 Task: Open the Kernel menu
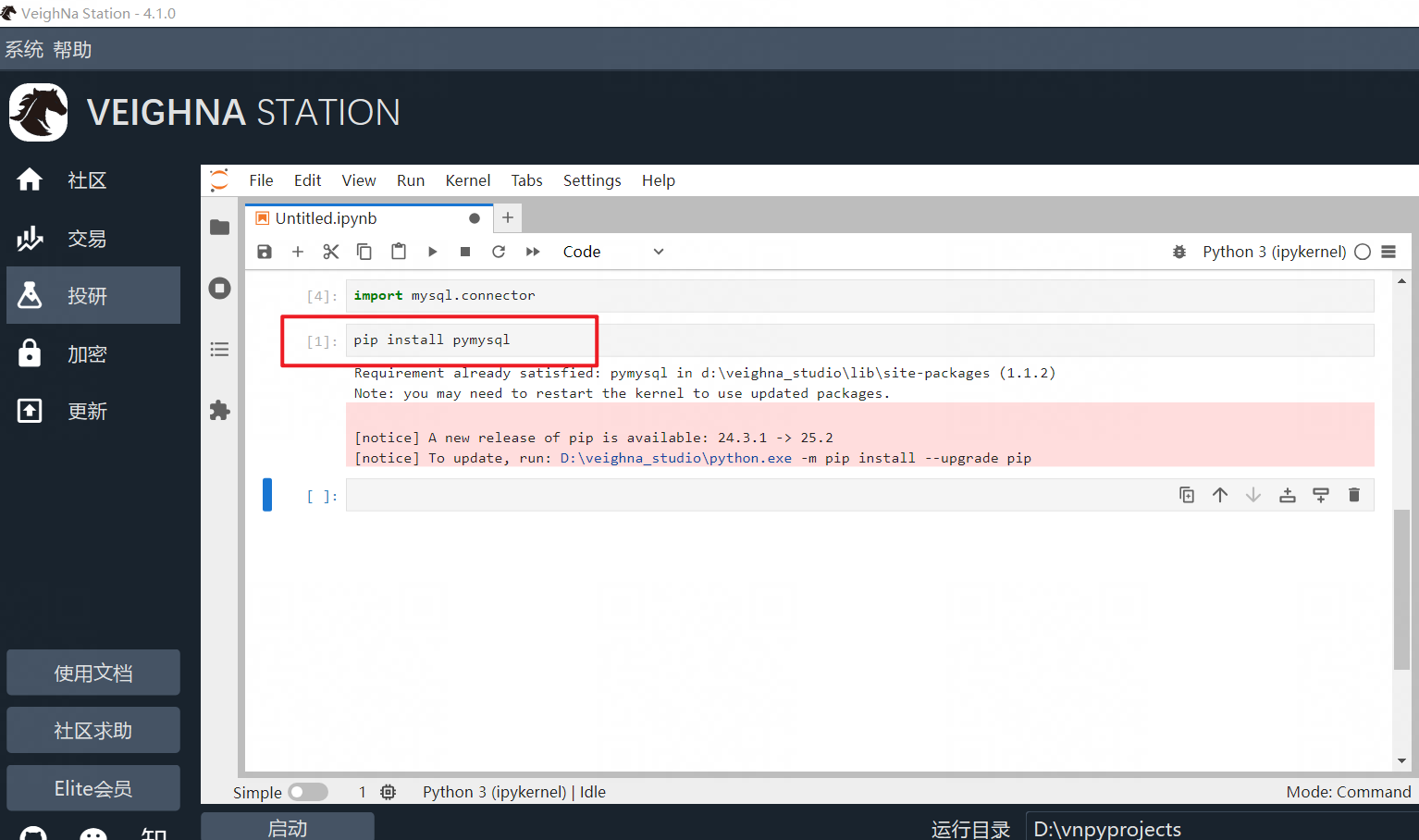468,180
